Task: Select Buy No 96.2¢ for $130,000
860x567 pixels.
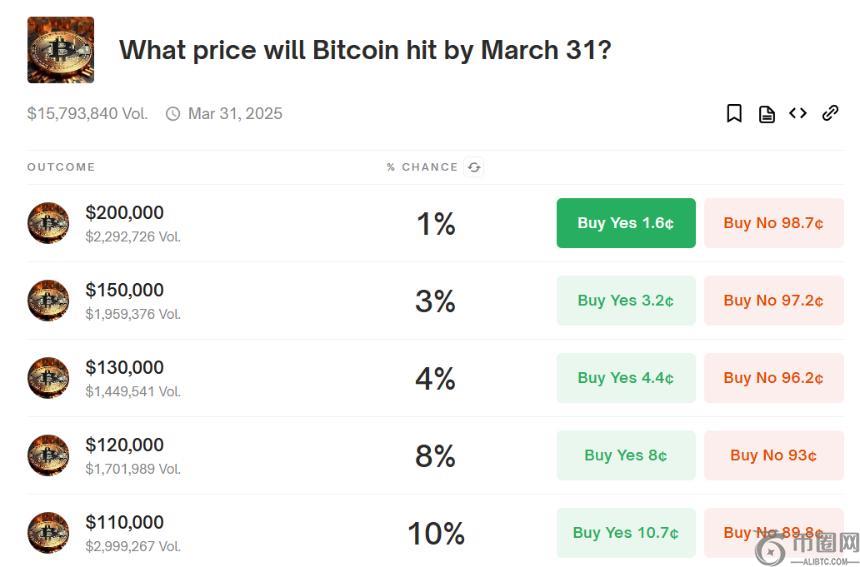Action: (773, 378)
